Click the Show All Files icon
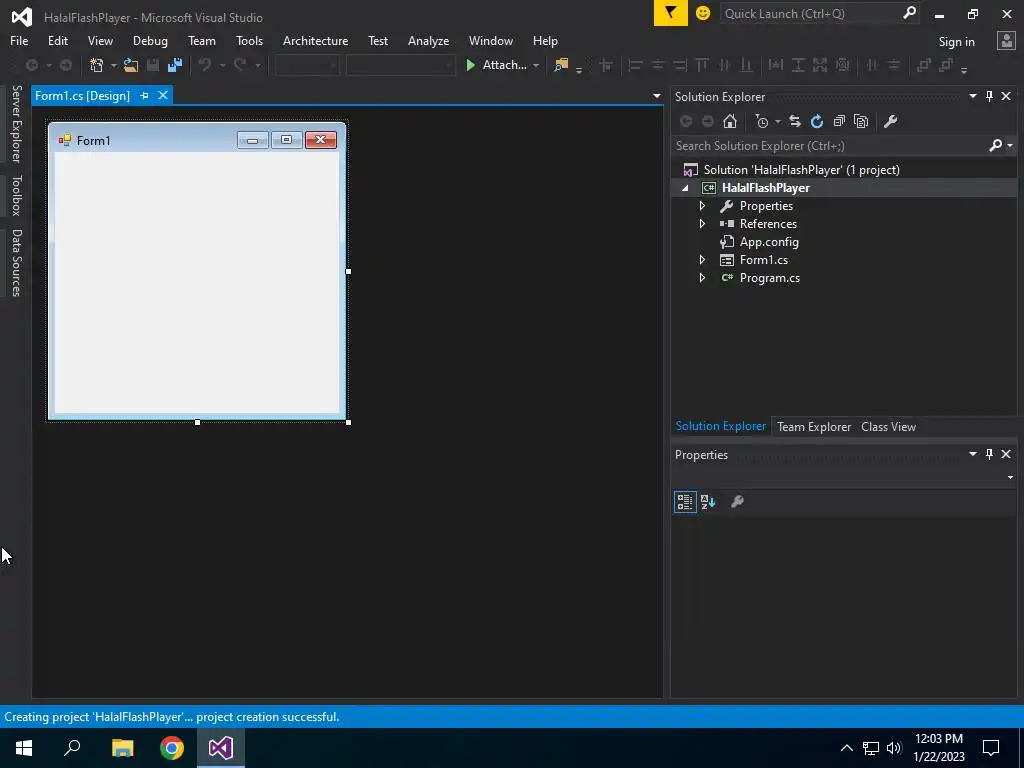This screenshot has height=768, width=1024. 861,121
